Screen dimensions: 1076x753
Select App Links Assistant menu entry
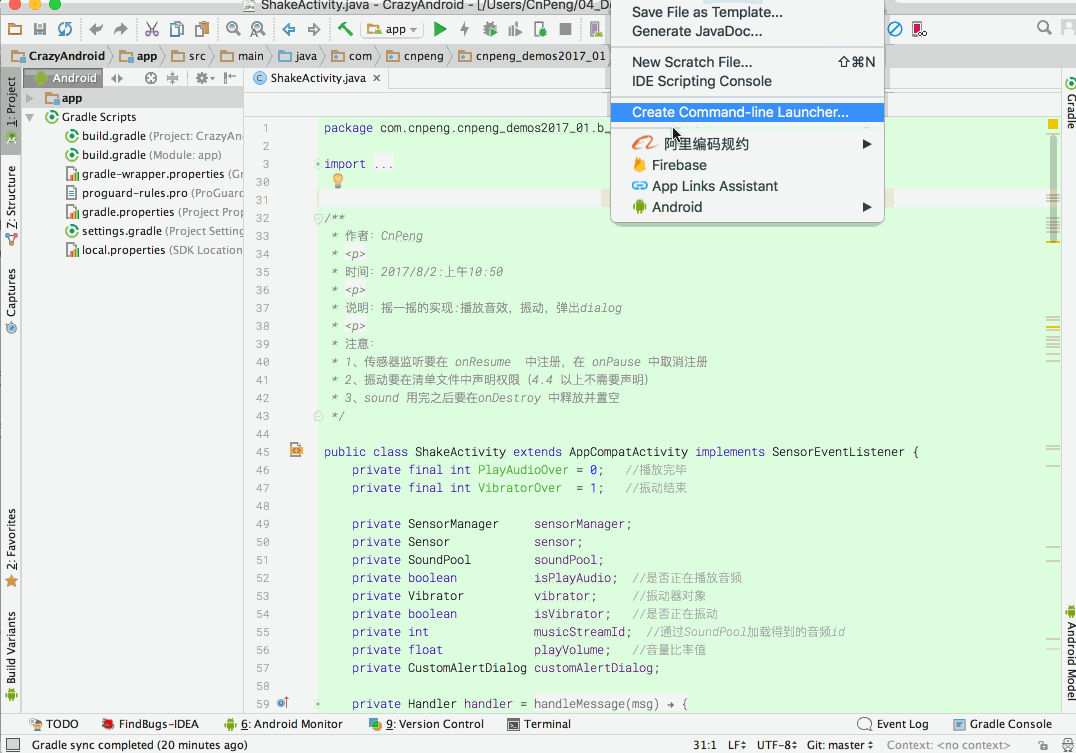(x=747, y=186)
